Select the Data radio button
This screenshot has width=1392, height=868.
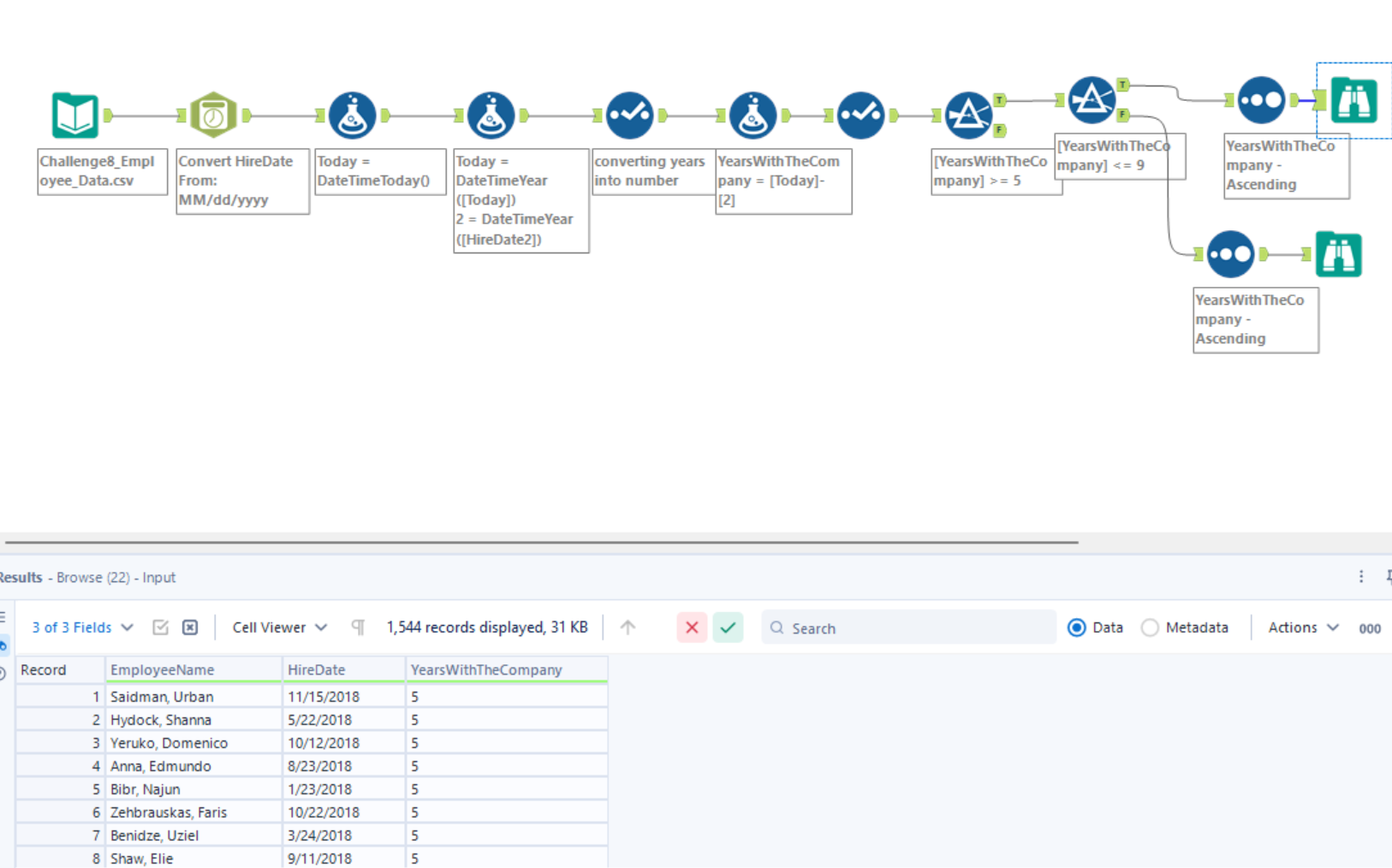tap(1077, 627)
